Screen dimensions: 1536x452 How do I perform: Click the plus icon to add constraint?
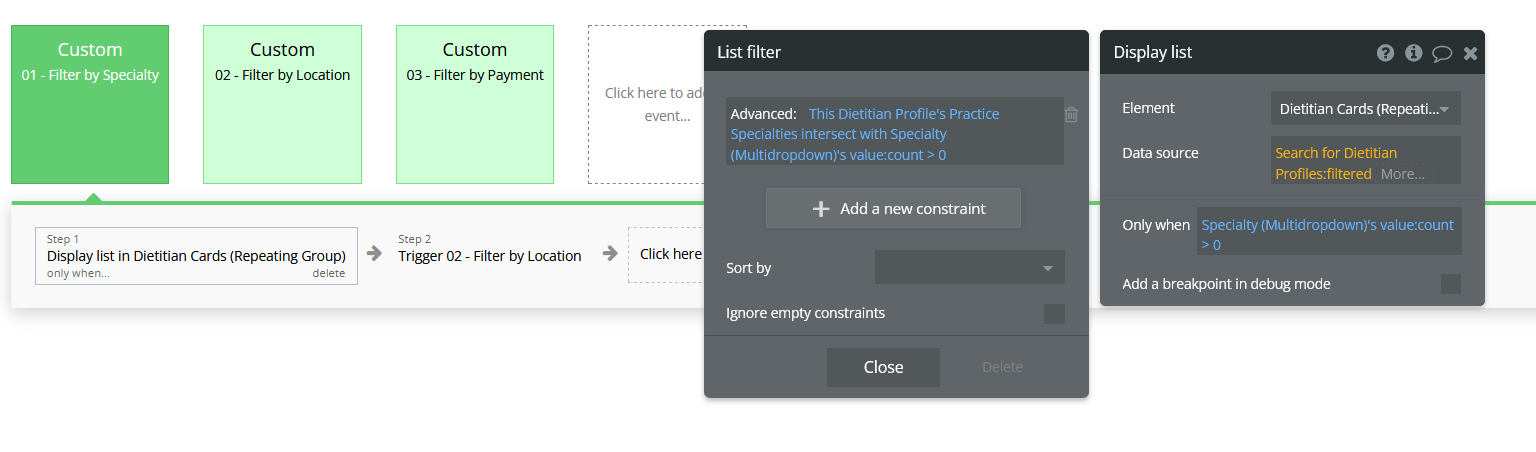click(821, 209)
